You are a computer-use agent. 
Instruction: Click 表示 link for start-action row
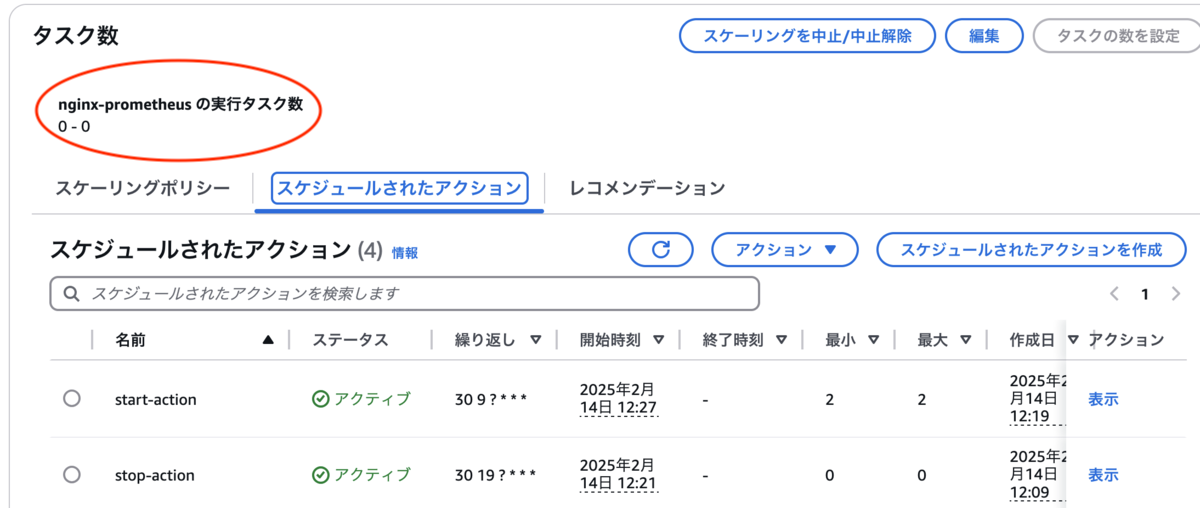[x=1103, y=399]
